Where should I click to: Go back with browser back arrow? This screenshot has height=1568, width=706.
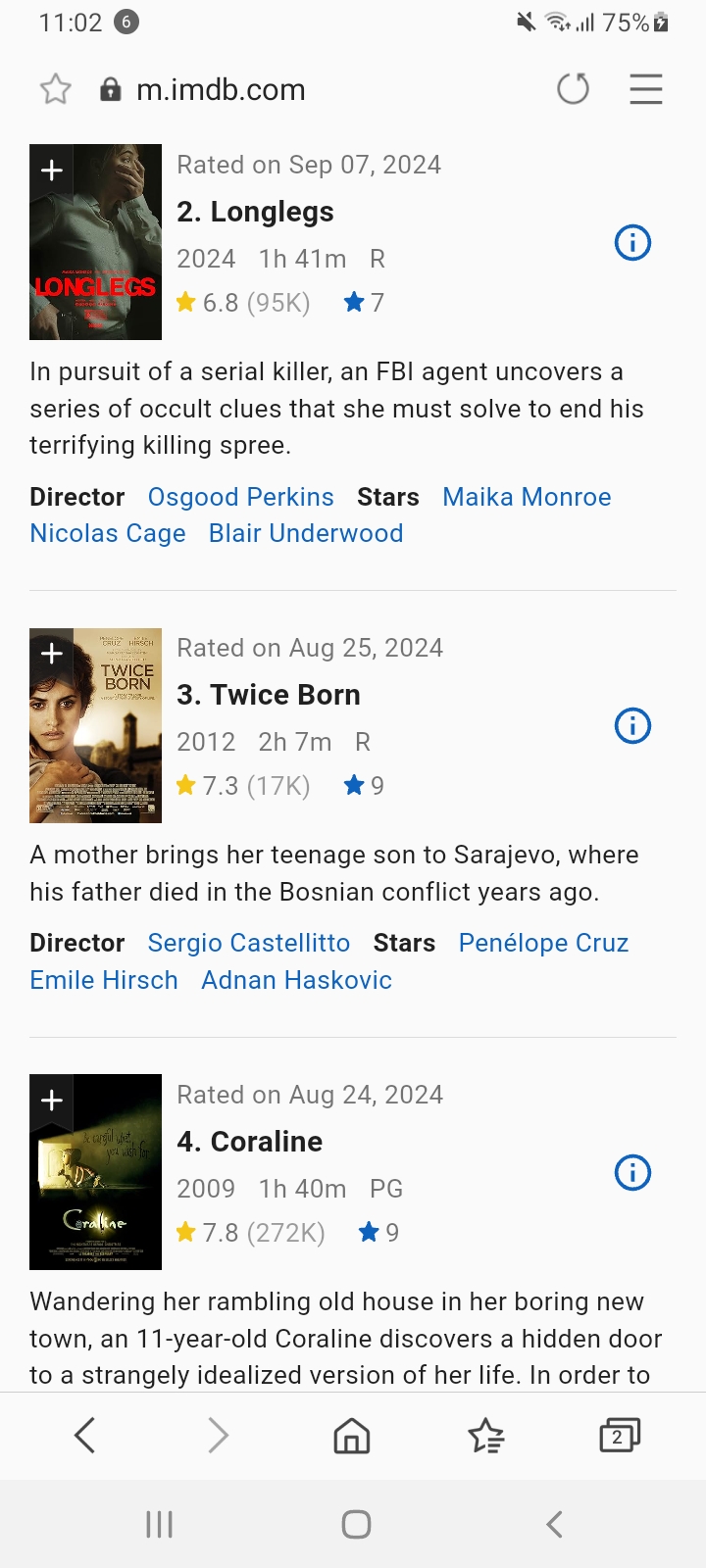click(85, 1436)
